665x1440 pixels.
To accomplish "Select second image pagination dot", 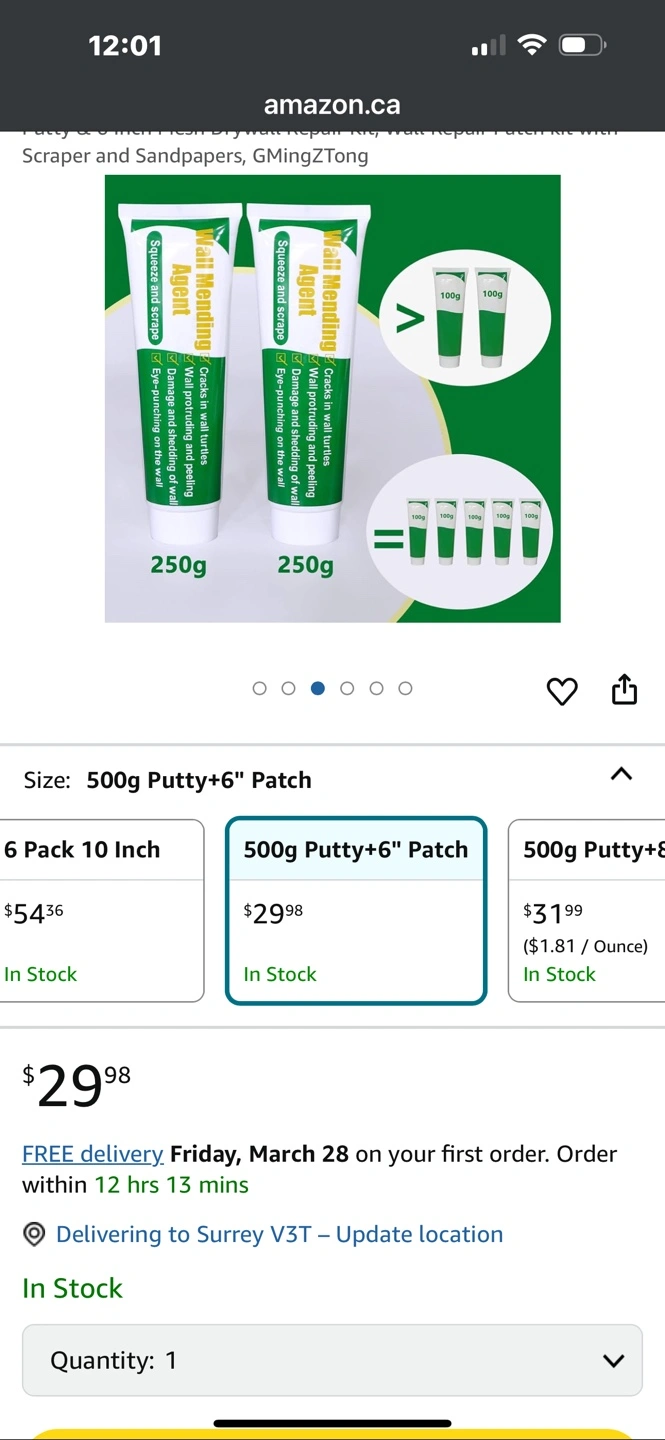I will point(289,688).
